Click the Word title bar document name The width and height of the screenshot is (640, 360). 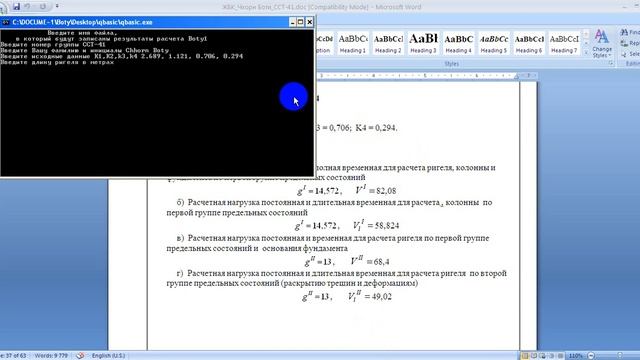[x=322, y=7]
